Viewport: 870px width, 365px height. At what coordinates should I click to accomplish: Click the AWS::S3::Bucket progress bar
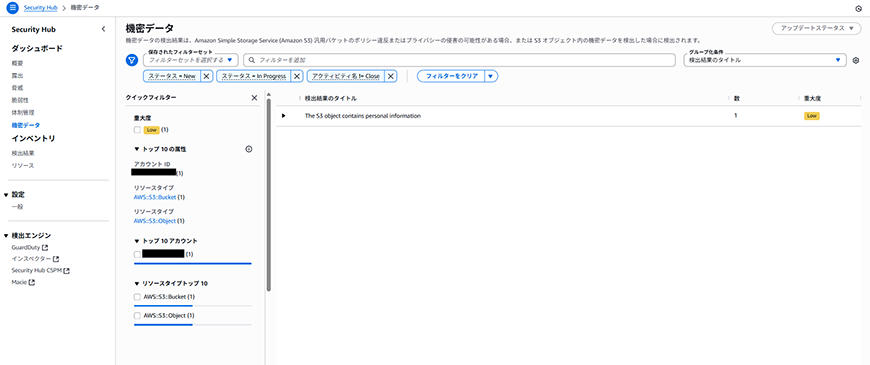193,306
